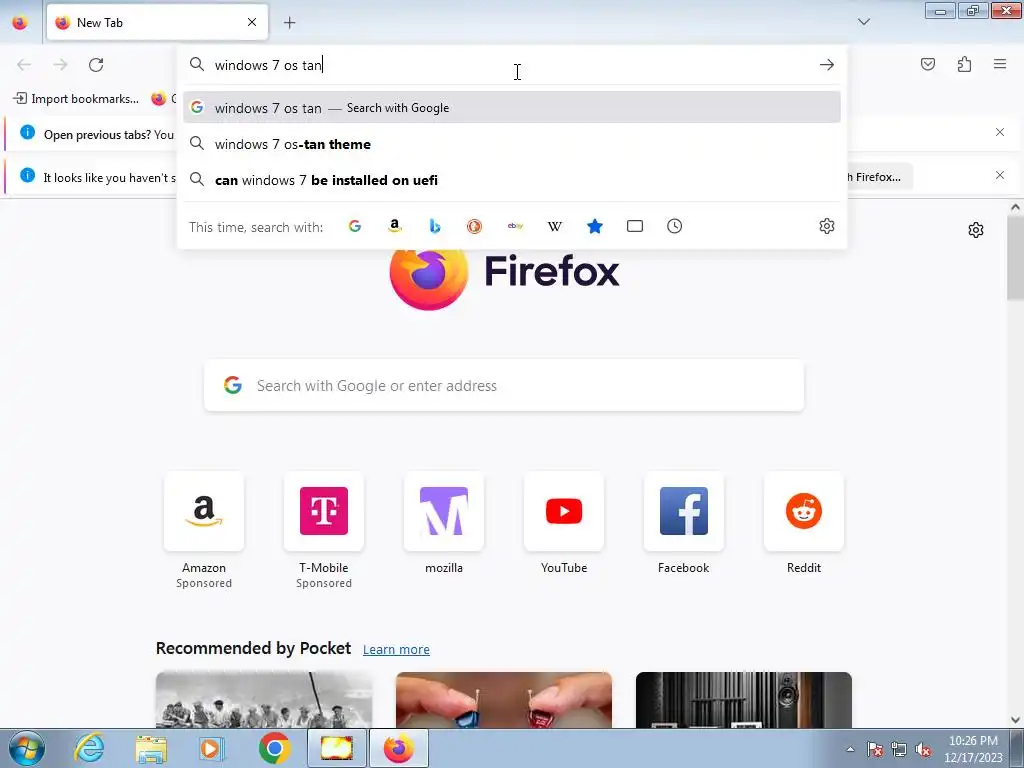Choose 'windows 7 os tan — Search with Google' suggestion

(x=511, y=108)
